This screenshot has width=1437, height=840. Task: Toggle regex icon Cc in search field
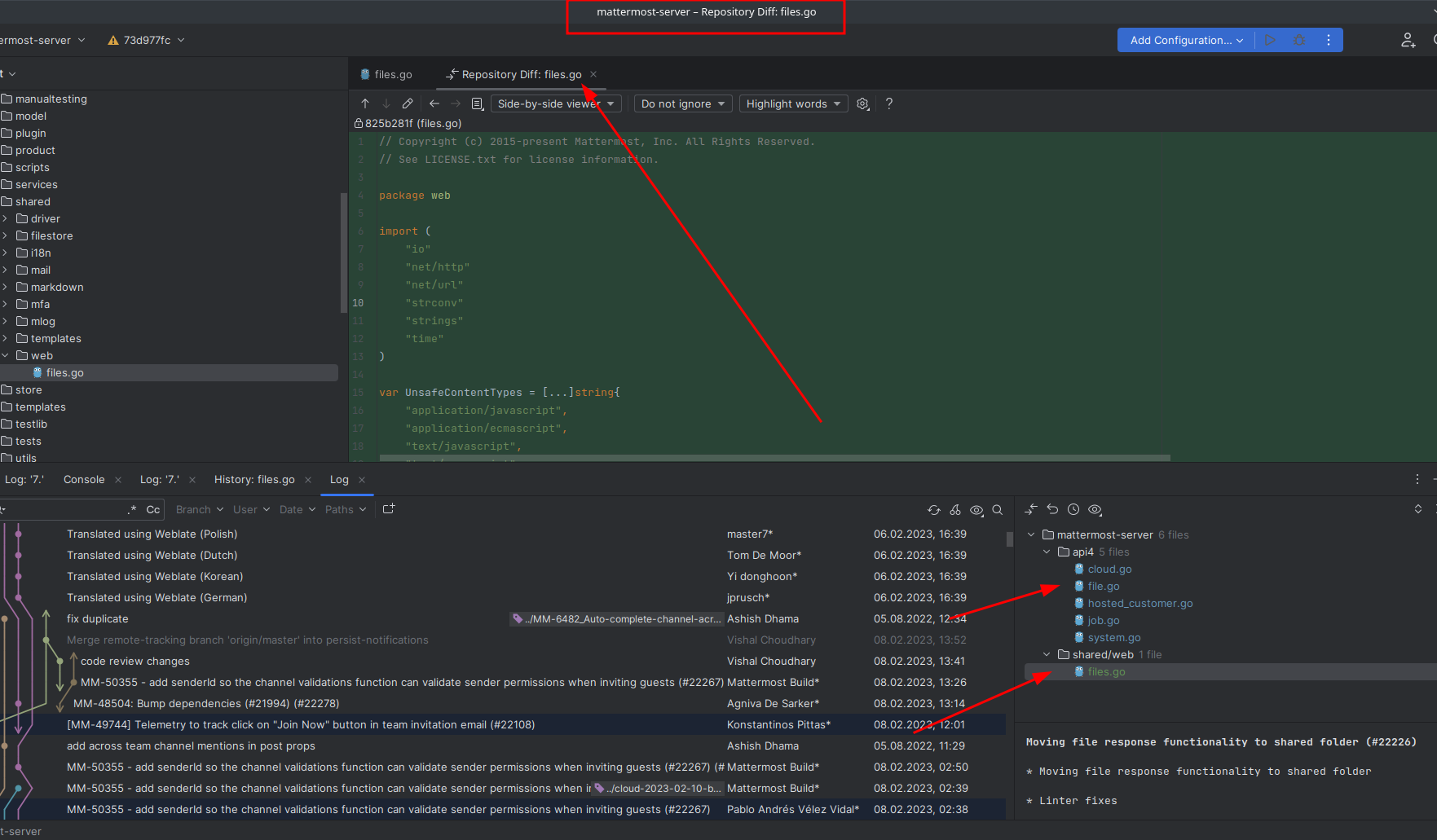pyautogui.click(x=154, y=509)
